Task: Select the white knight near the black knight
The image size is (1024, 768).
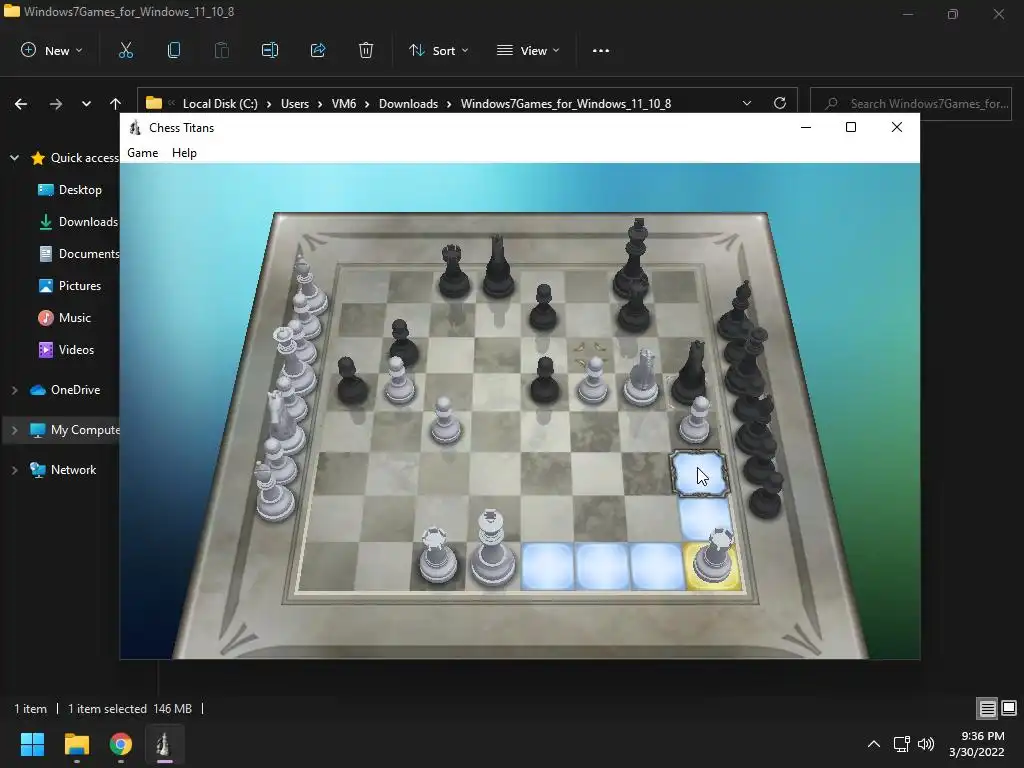Action: click(x=641, y=377)
